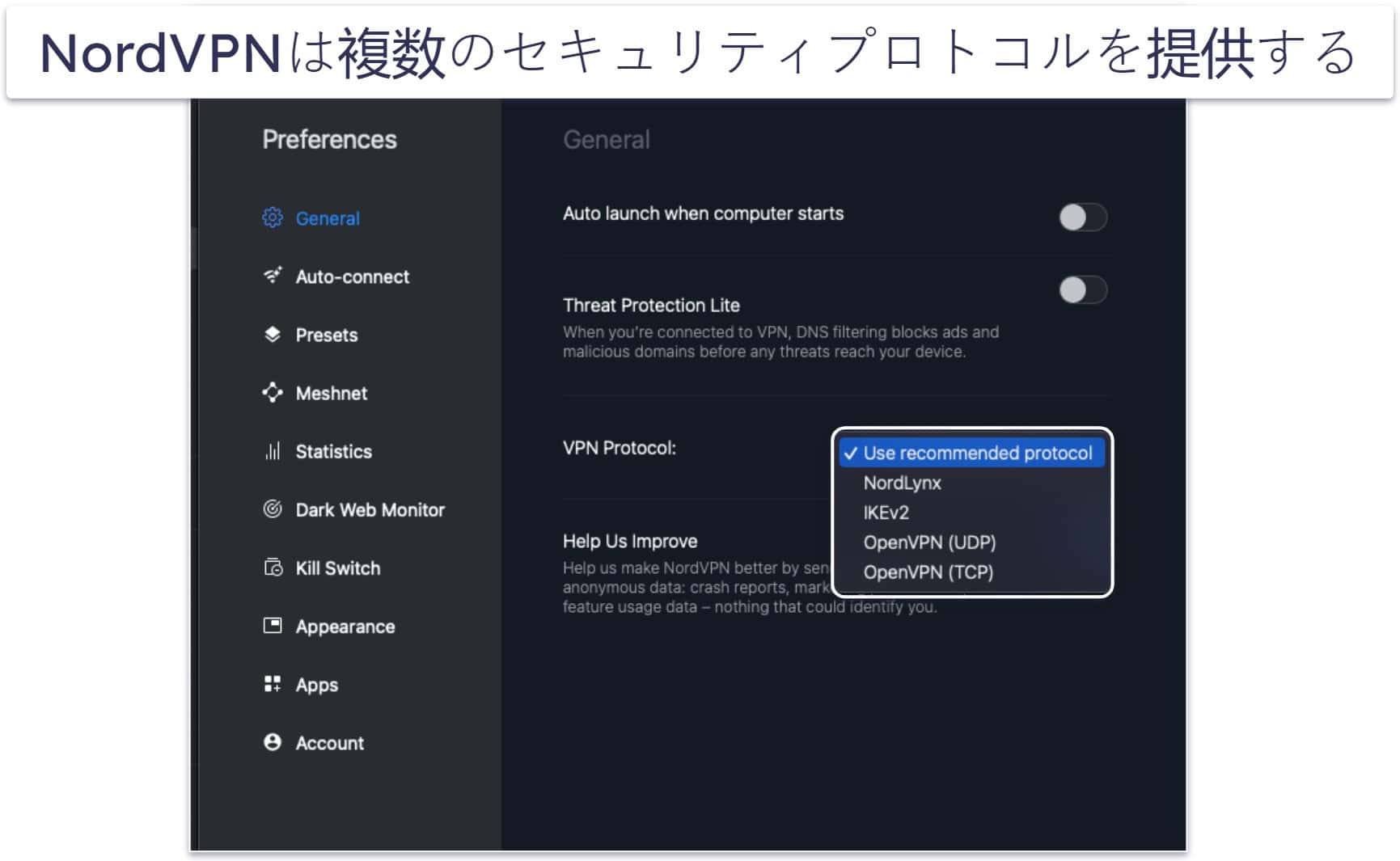Open the General preferences section
Viewport: 1400px width, 861px height.
coord(328,218)
